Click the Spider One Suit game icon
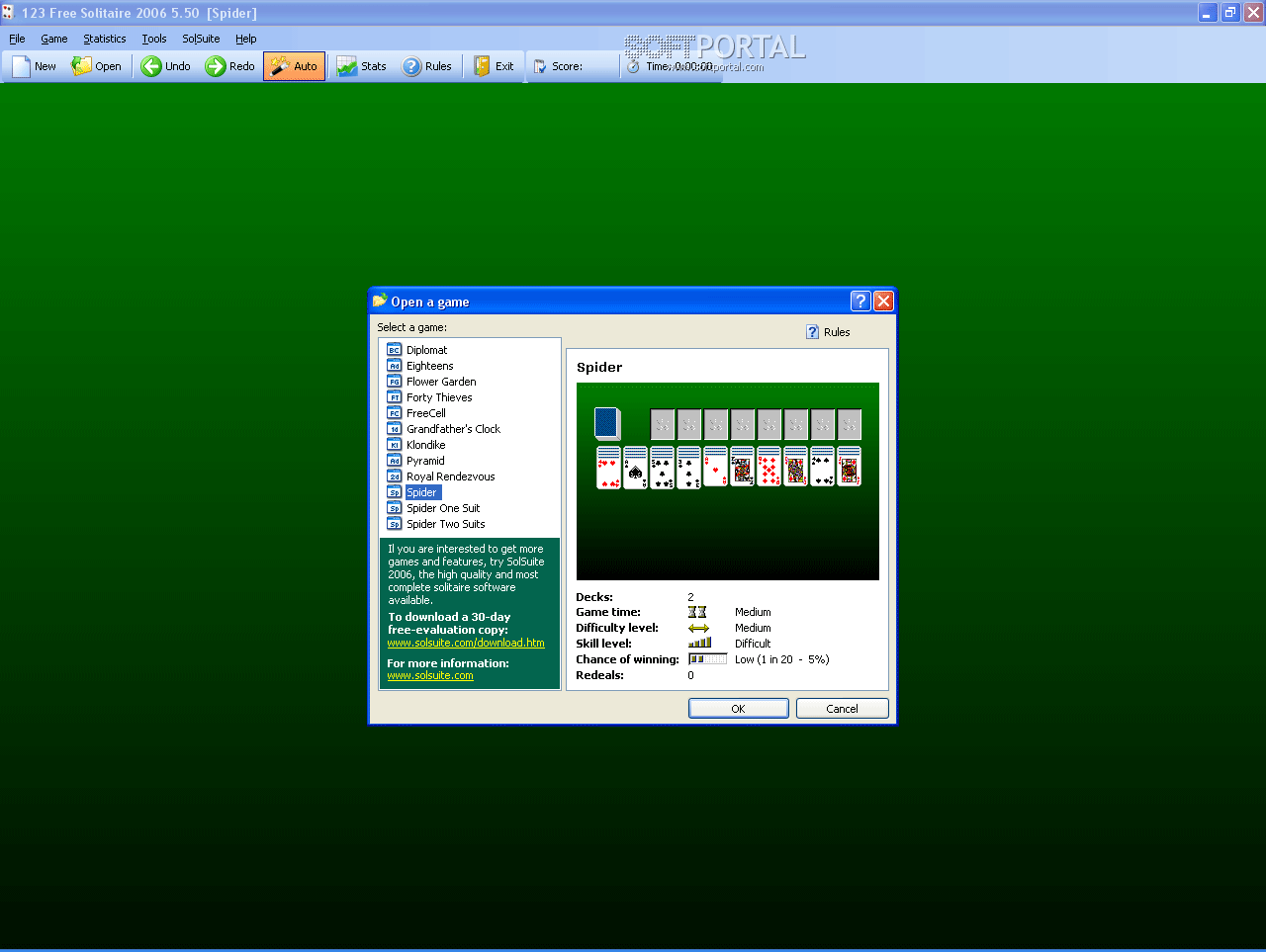Viewport: 1266px width, 952px height. click(394, 508)
